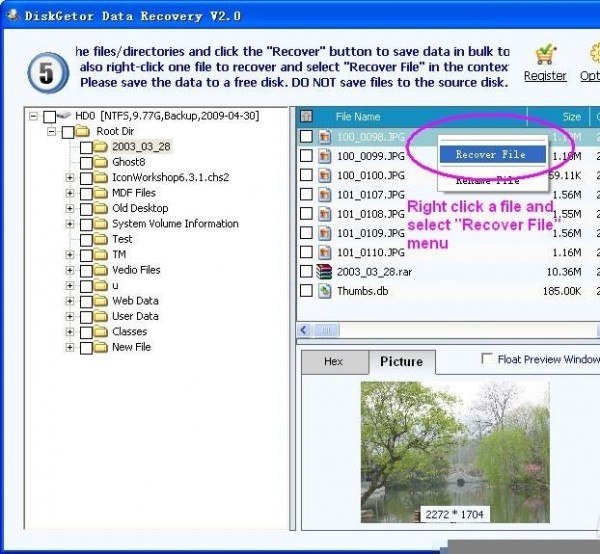600x554 pixels.
Task: Click the icon in the file list header
Action: 306,116
